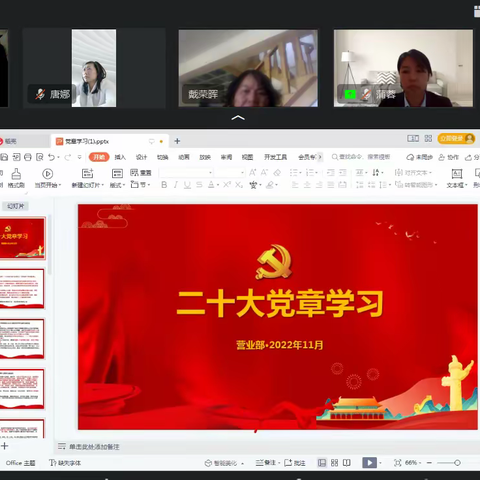This screenshot has height=480, width=480.
Task: Open the window tiling grid icon
Action: point(428,138)
